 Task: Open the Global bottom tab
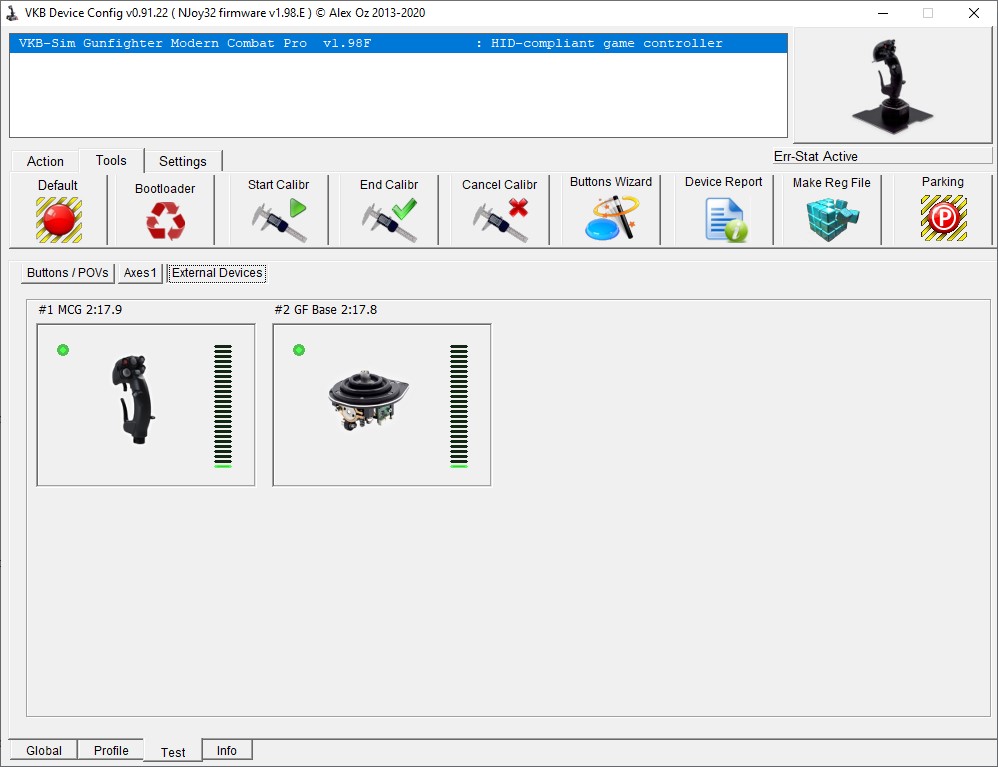point(44,750)
